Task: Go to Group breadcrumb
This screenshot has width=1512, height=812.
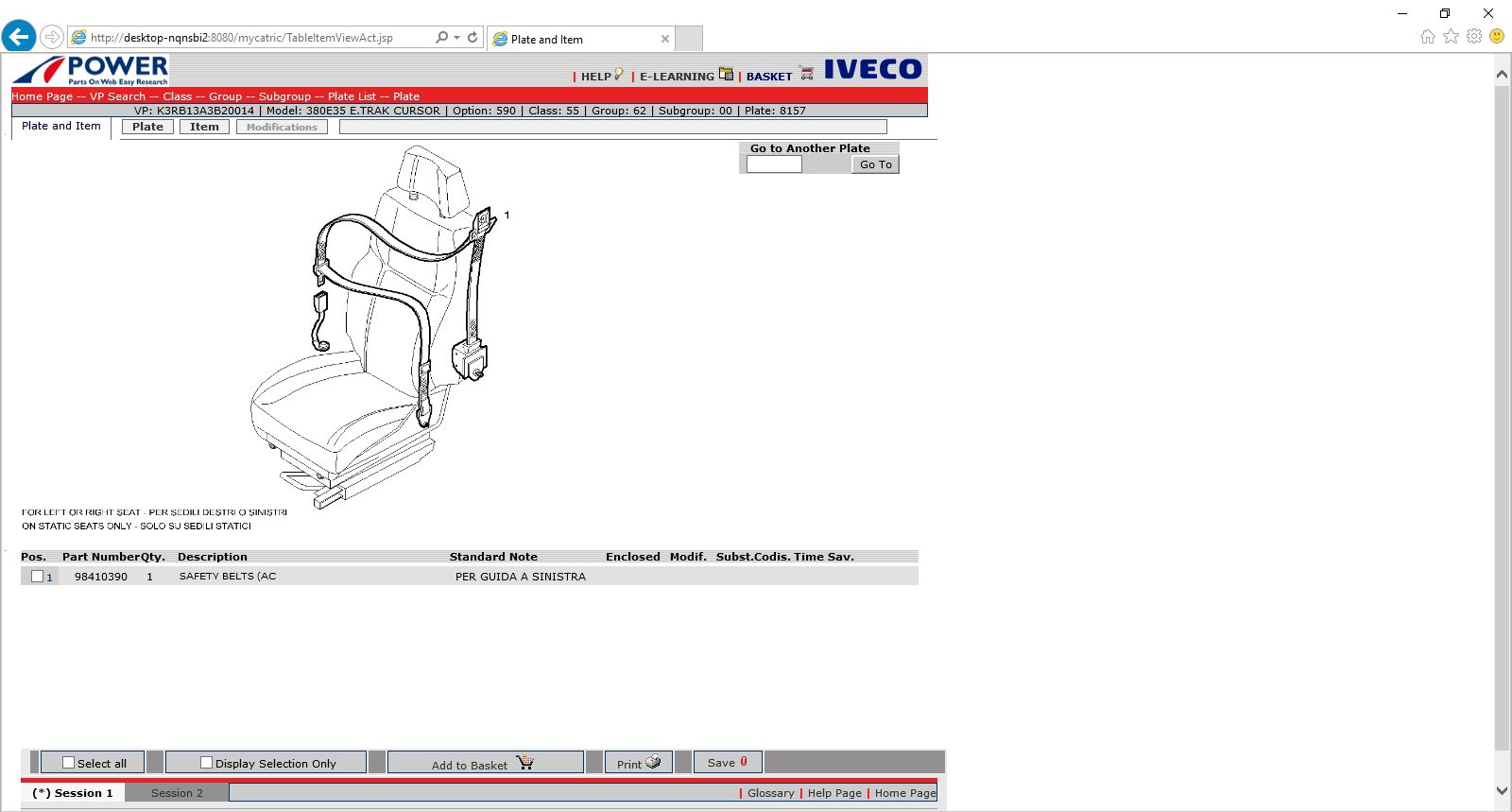Action: [x=225, y=96]
